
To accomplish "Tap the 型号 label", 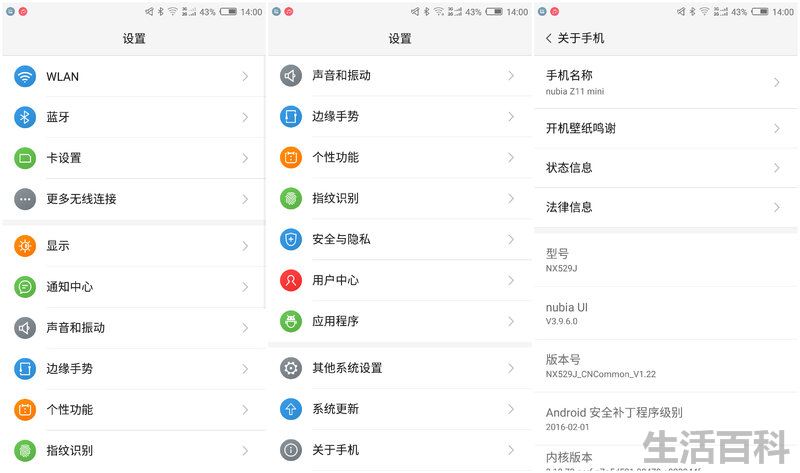I will 557,254.
